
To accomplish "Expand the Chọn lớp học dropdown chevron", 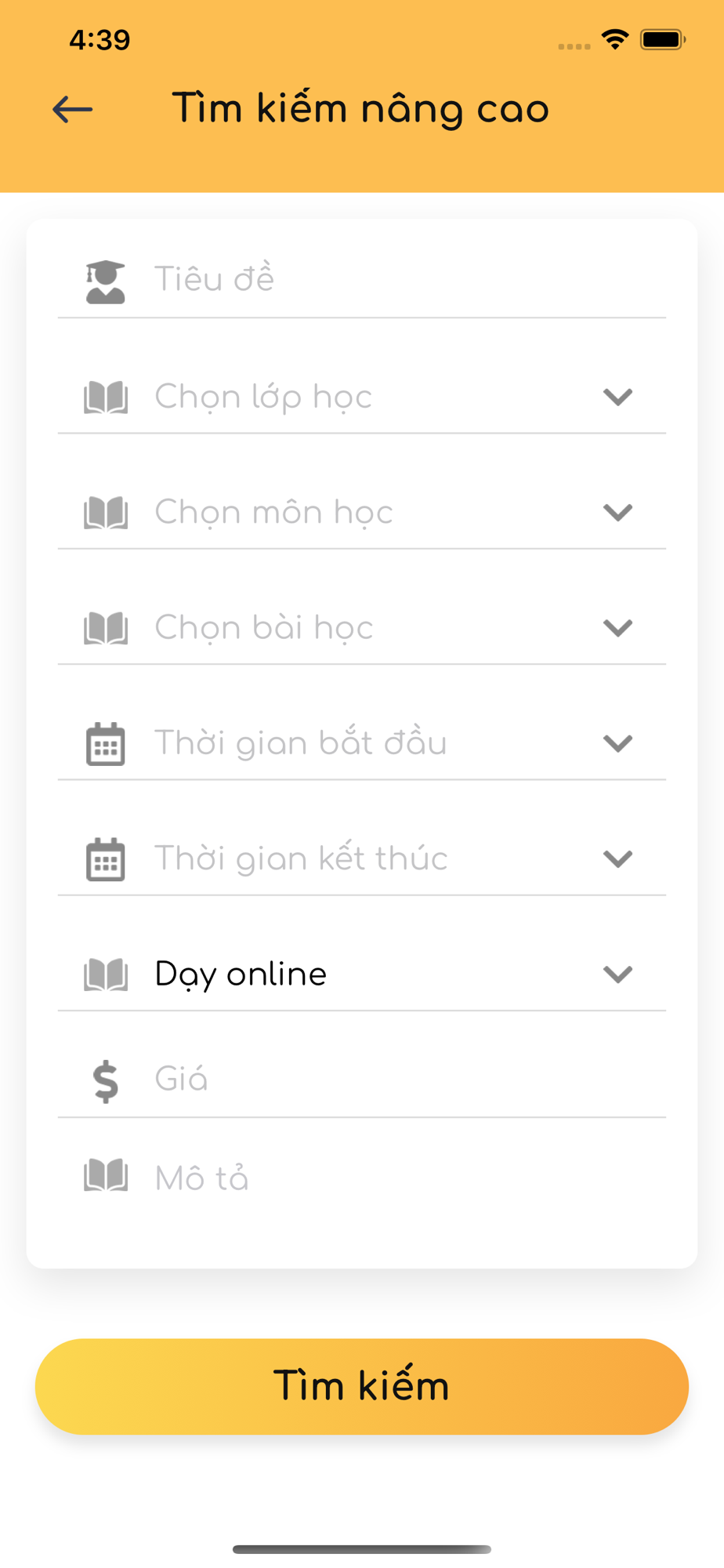I will [617, 397].
